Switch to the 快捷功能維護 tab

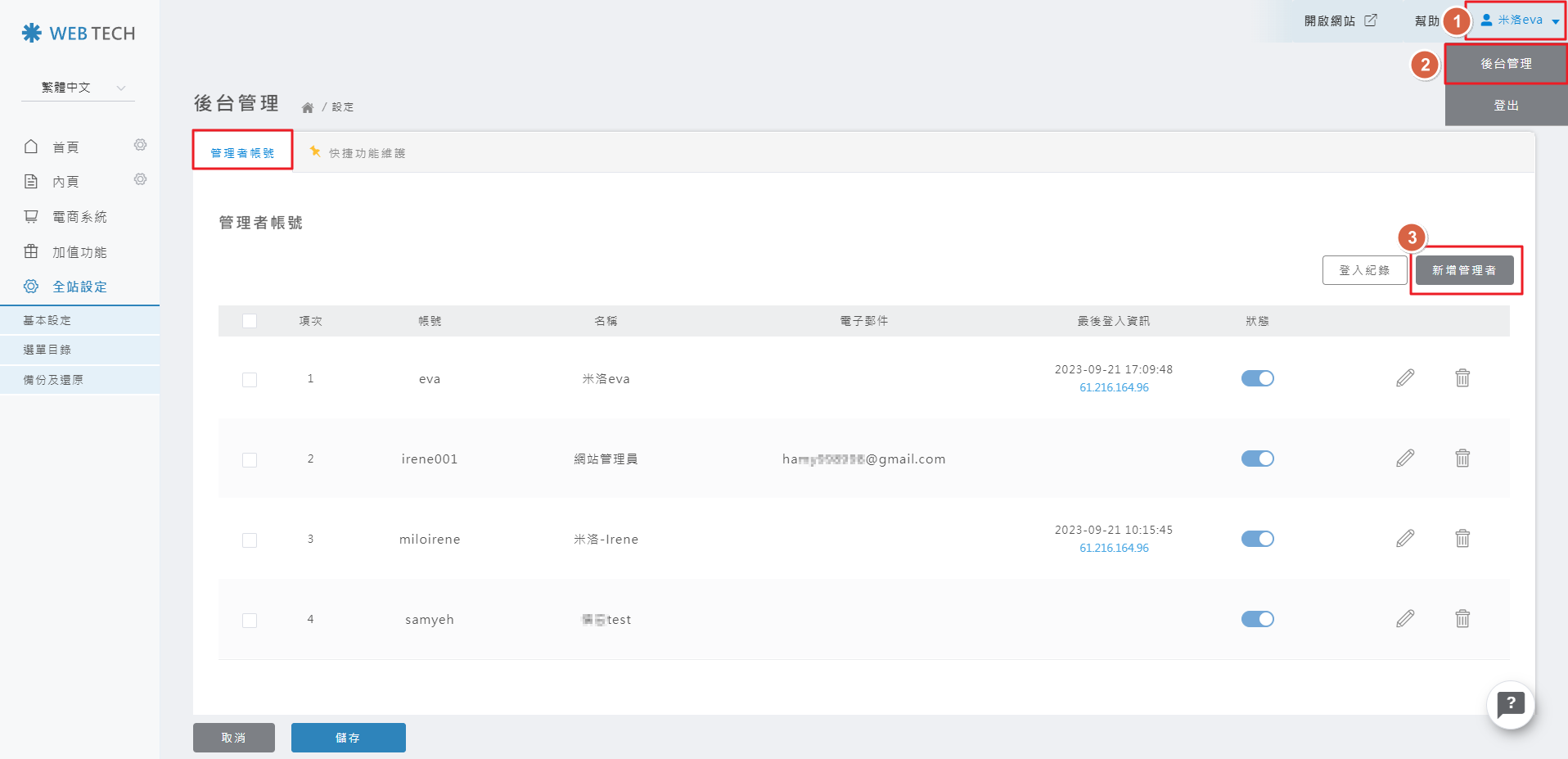(366, 153)
